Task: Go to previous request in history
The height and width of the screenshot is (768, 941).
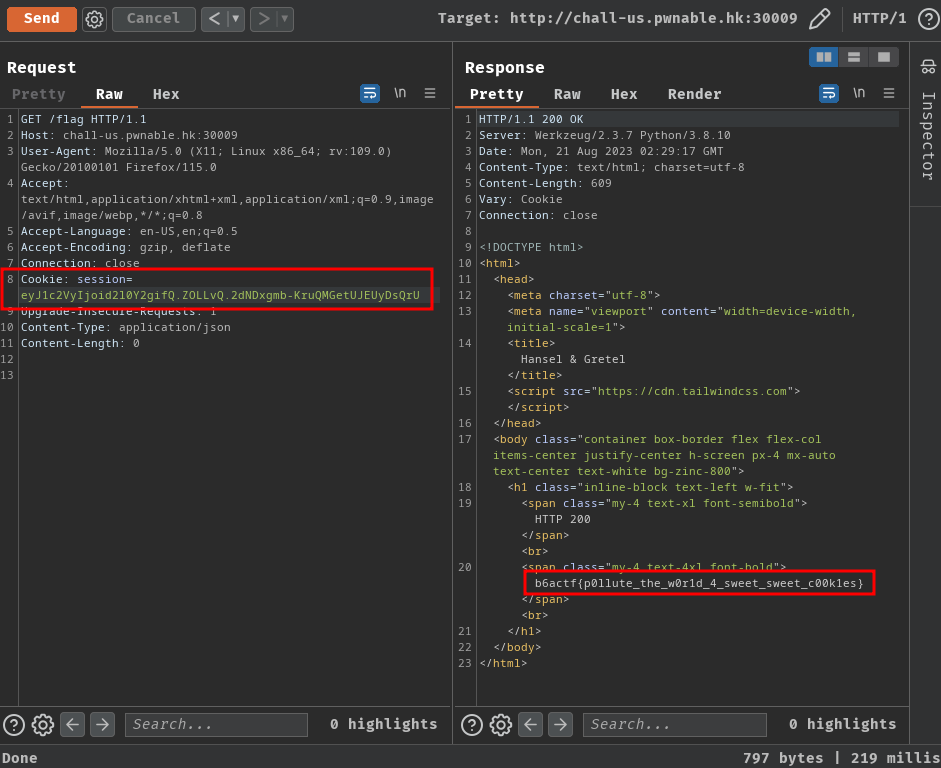Action: tap(214, 19)
